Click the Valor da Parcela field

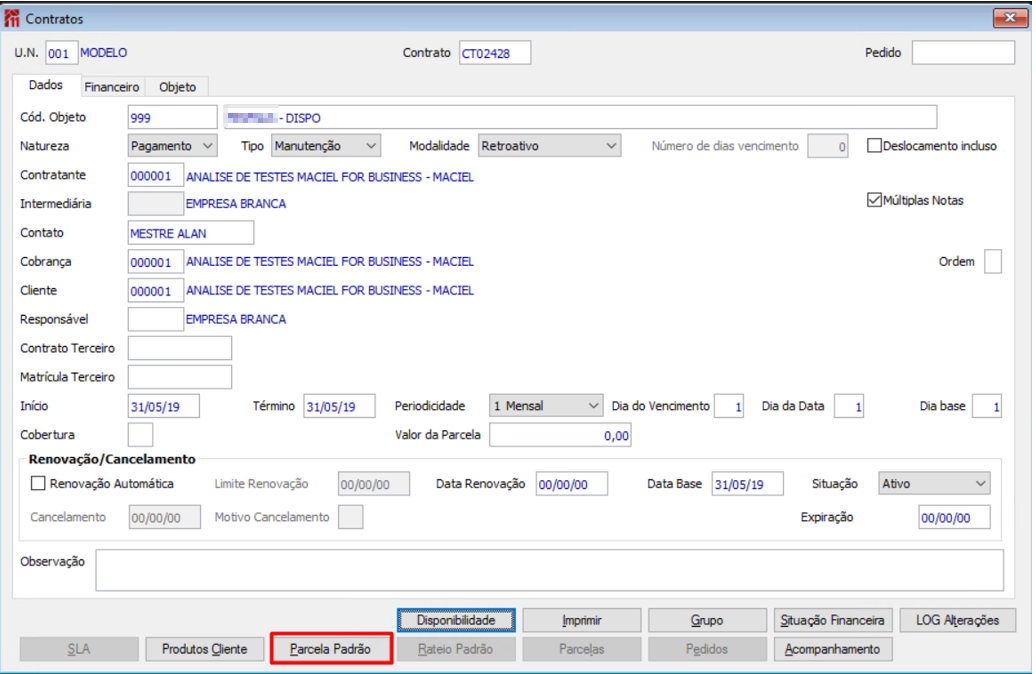click(x=560, y=435)
